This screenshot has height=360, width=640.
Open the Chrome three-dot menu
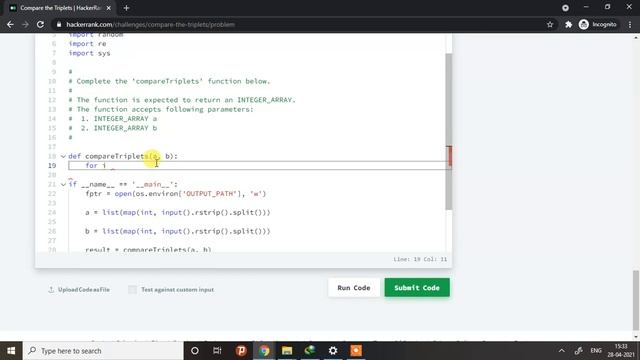pyautogui.click(x=630, y=24)
